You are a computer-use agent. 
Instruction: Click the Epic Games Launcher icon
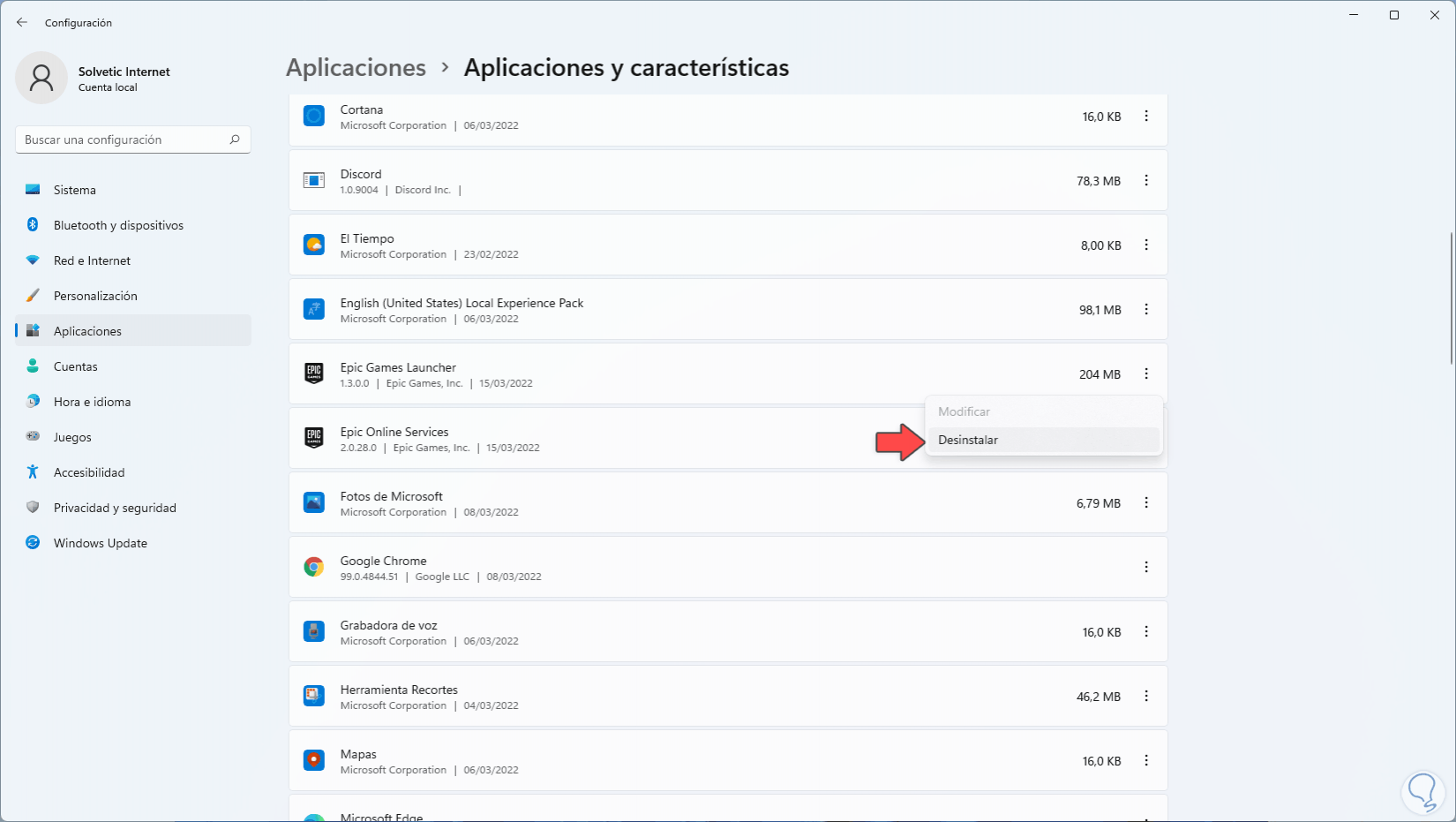pos(314,373)
